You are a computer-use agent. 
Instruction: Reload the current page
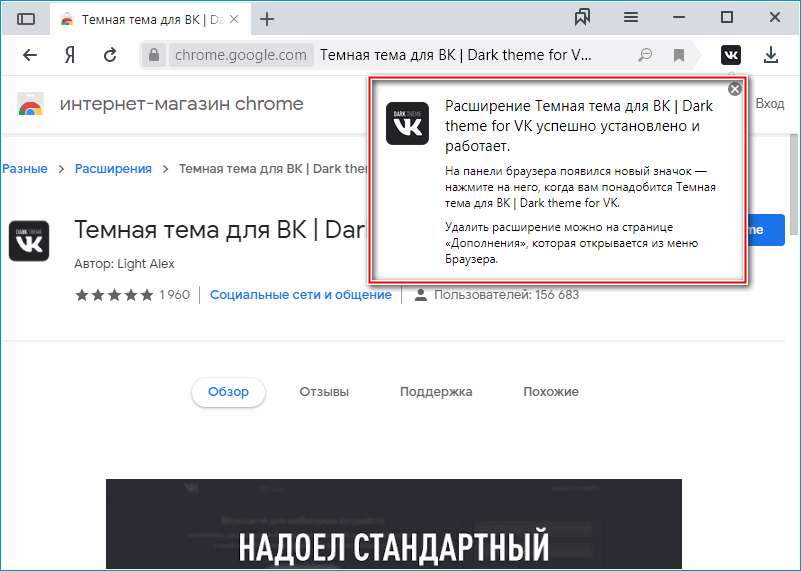pyautogui.click(x=110, y=55)
